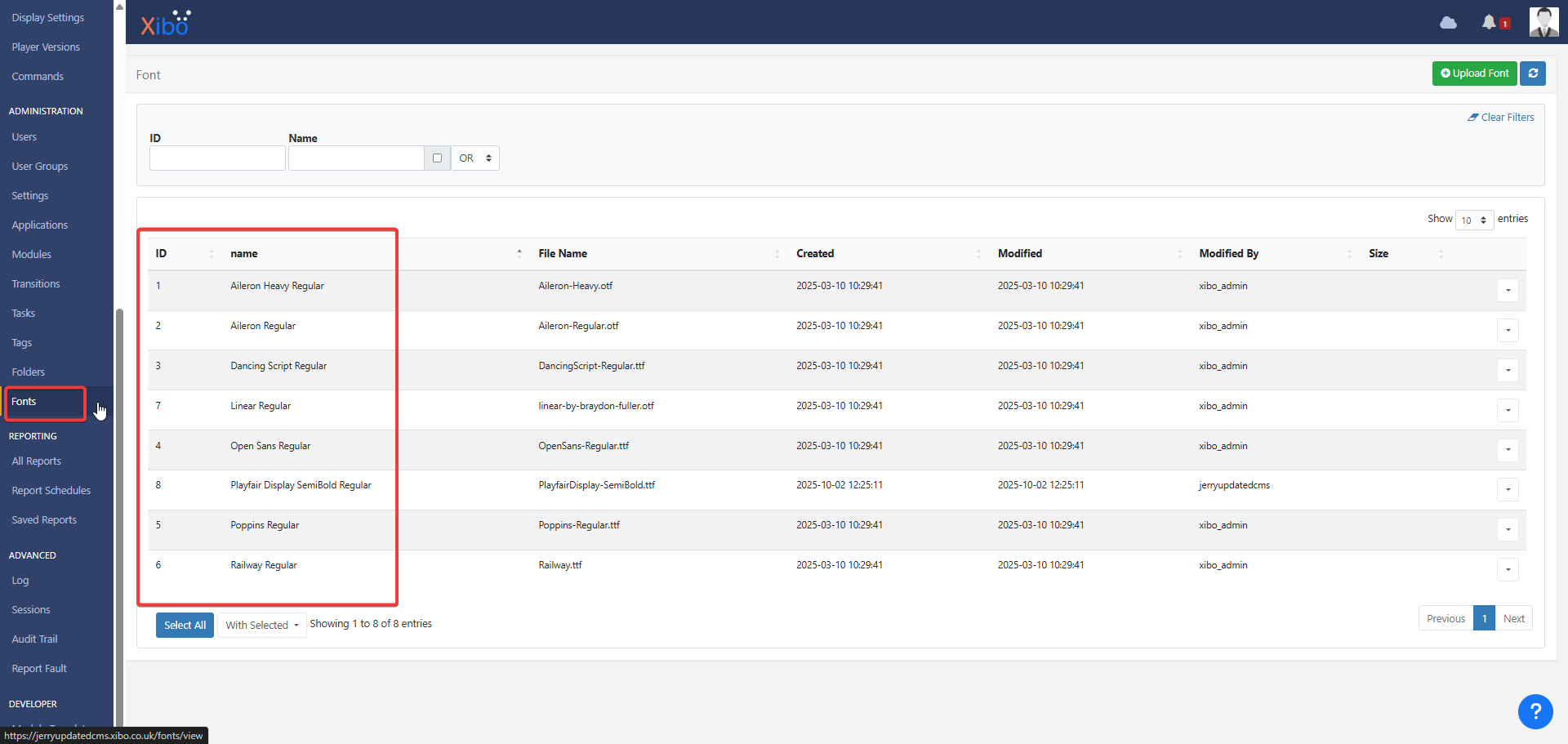Viewport: 1568px width, 744px height.
Task: Expand the With Selected dropdown
Action: (x=262, y=626)
